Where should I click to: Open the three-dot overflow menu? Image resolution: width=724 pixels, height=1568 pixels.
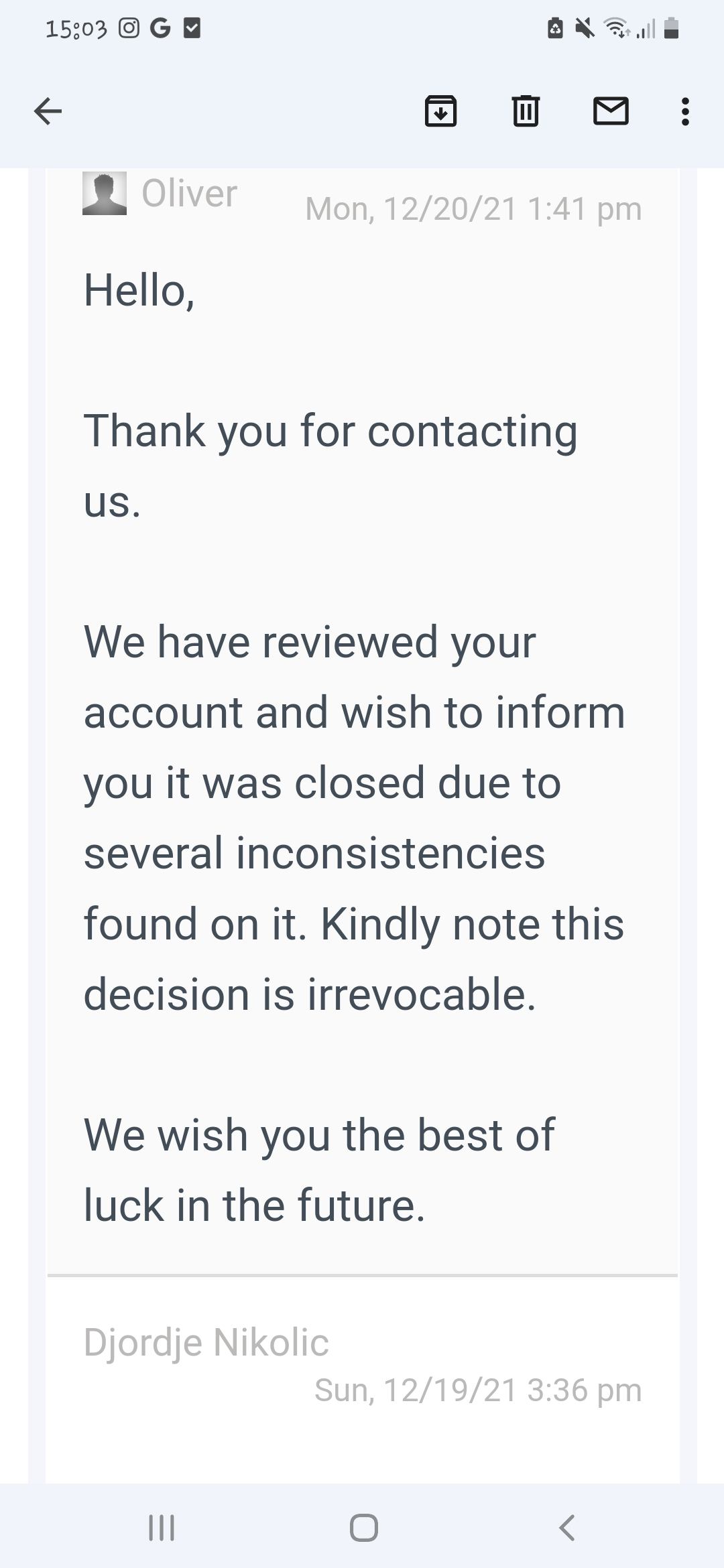pos(684,111)
